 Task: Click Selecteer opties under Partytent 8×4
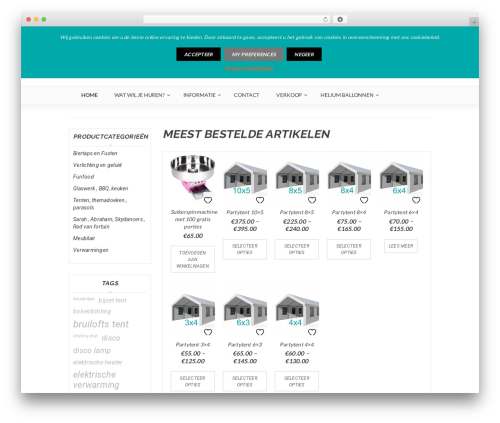pos(349,249)
